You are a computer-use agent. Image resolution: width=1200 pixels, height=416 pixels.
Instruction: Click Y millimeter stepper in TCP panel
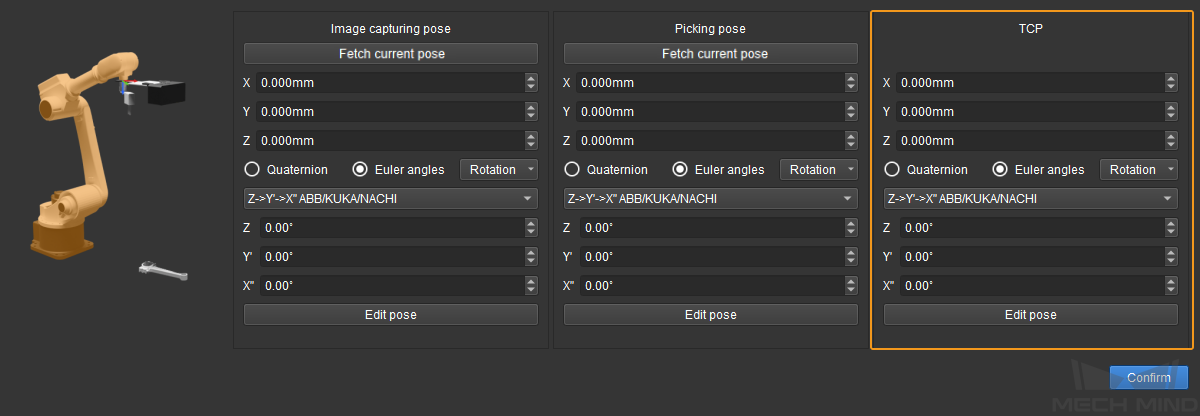pos(1171,112)
